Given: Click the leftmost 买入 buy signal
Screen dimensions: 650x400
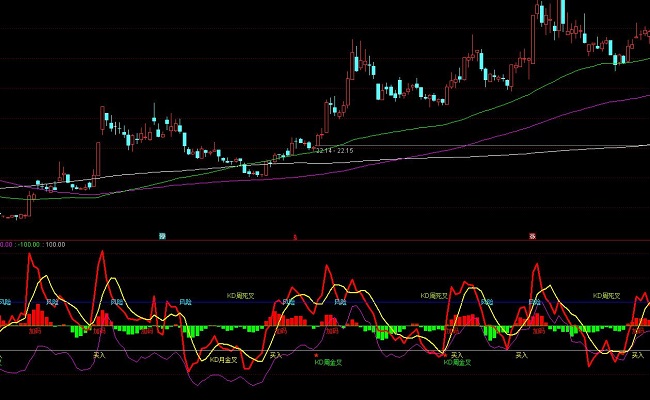Looking at the screenshot, I should (99, 354).
